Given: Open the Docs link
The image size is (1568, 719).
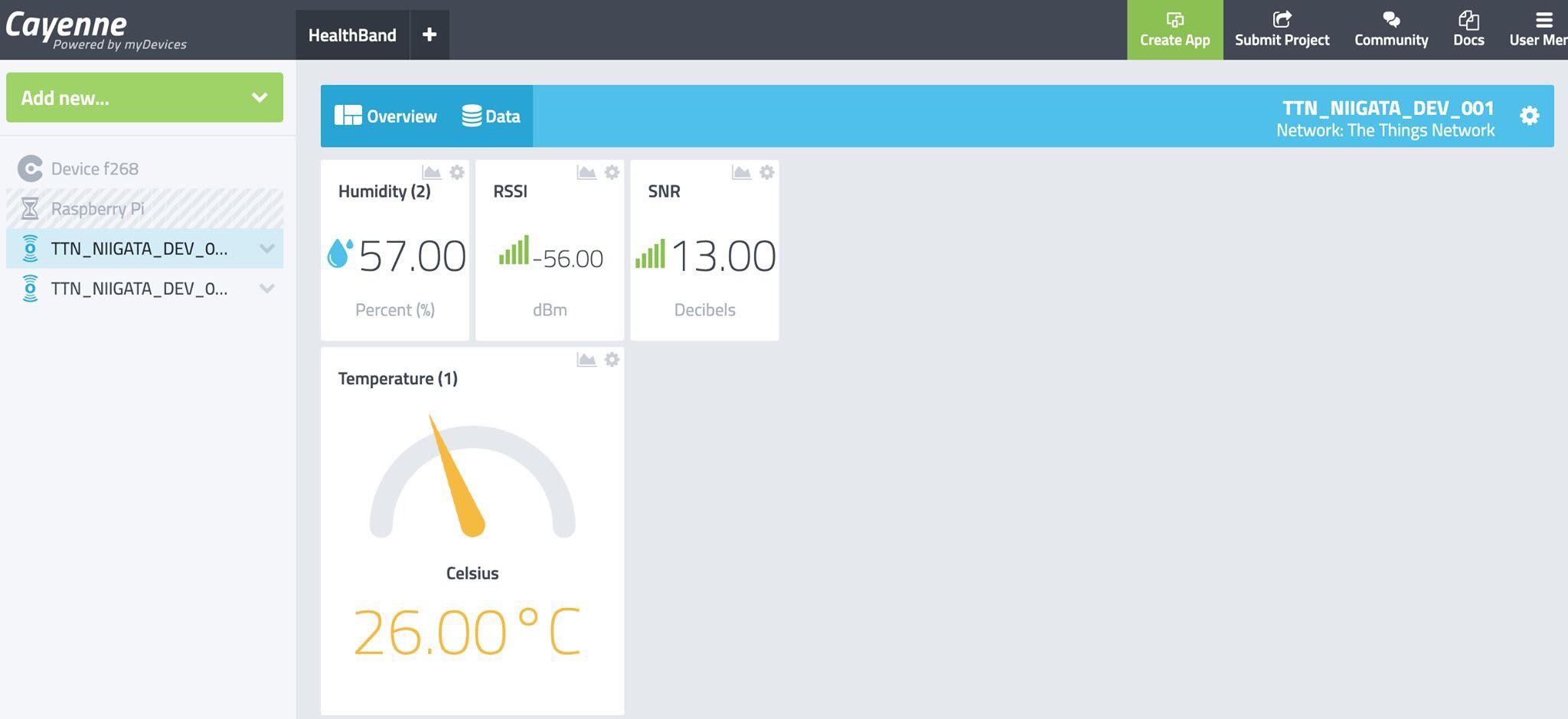Looking at the screenshot, I should click(1468, 30).
